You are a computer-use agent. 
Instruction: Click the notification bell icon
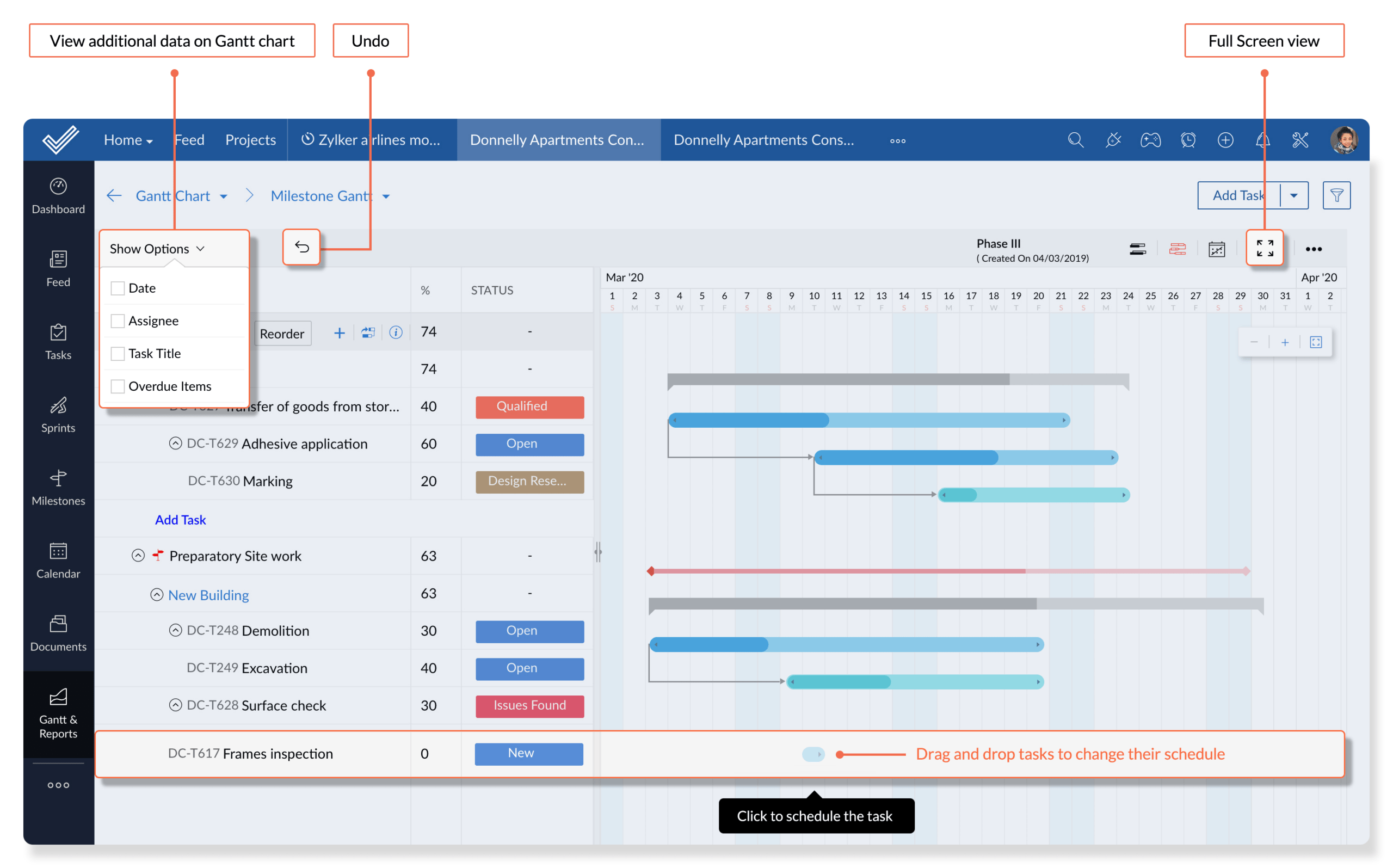pos(1263,140)
